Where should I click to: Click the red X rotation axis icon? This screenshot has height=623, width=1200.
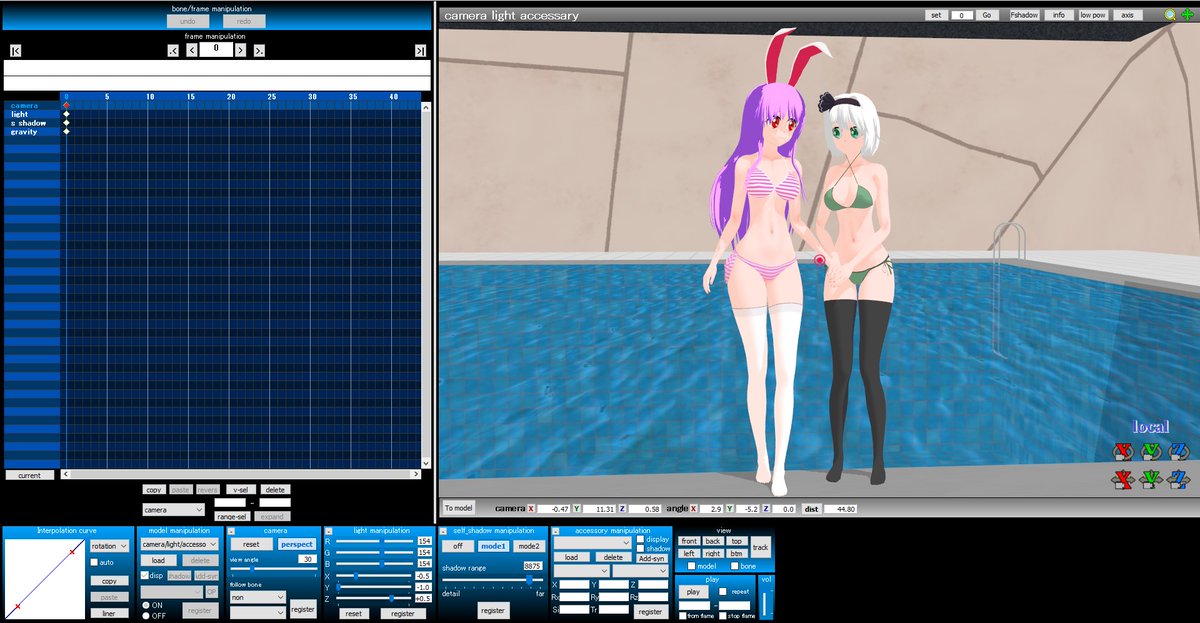tap(1124, 451)
